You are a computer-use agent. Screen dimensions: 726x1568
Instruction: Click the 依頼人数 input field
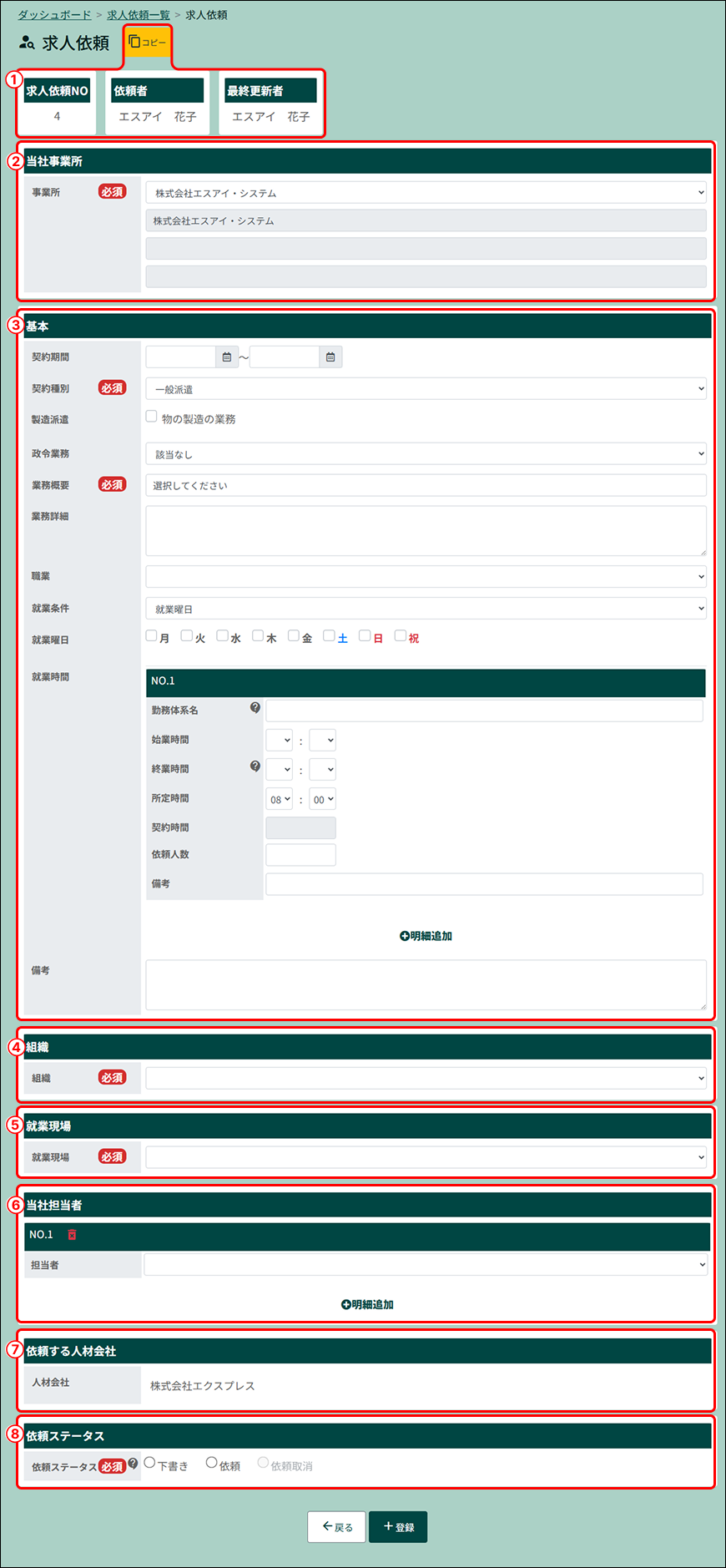tap(300, 855)
